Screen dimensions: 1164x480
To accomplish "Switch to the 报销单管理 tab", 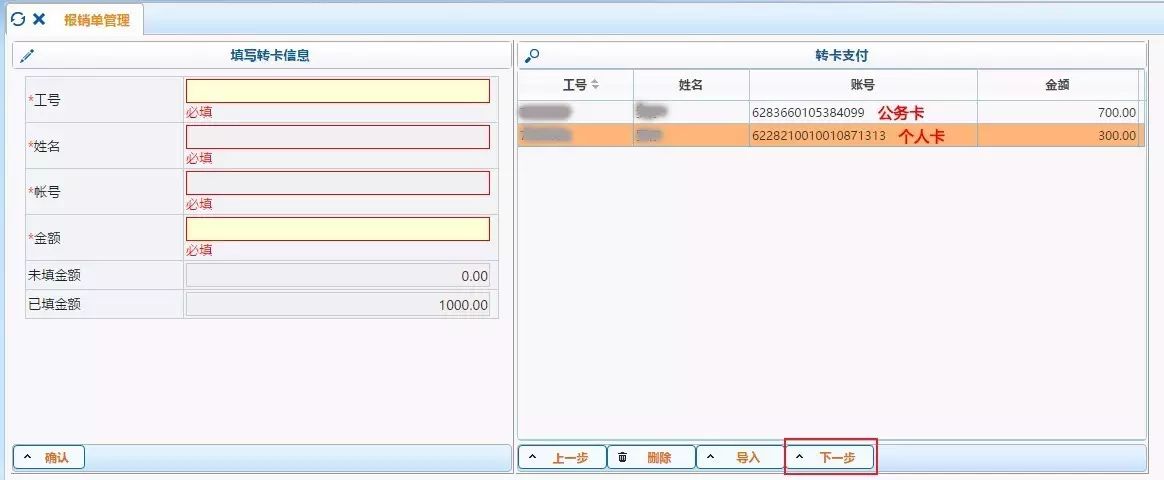I will (x=96, y=20).
